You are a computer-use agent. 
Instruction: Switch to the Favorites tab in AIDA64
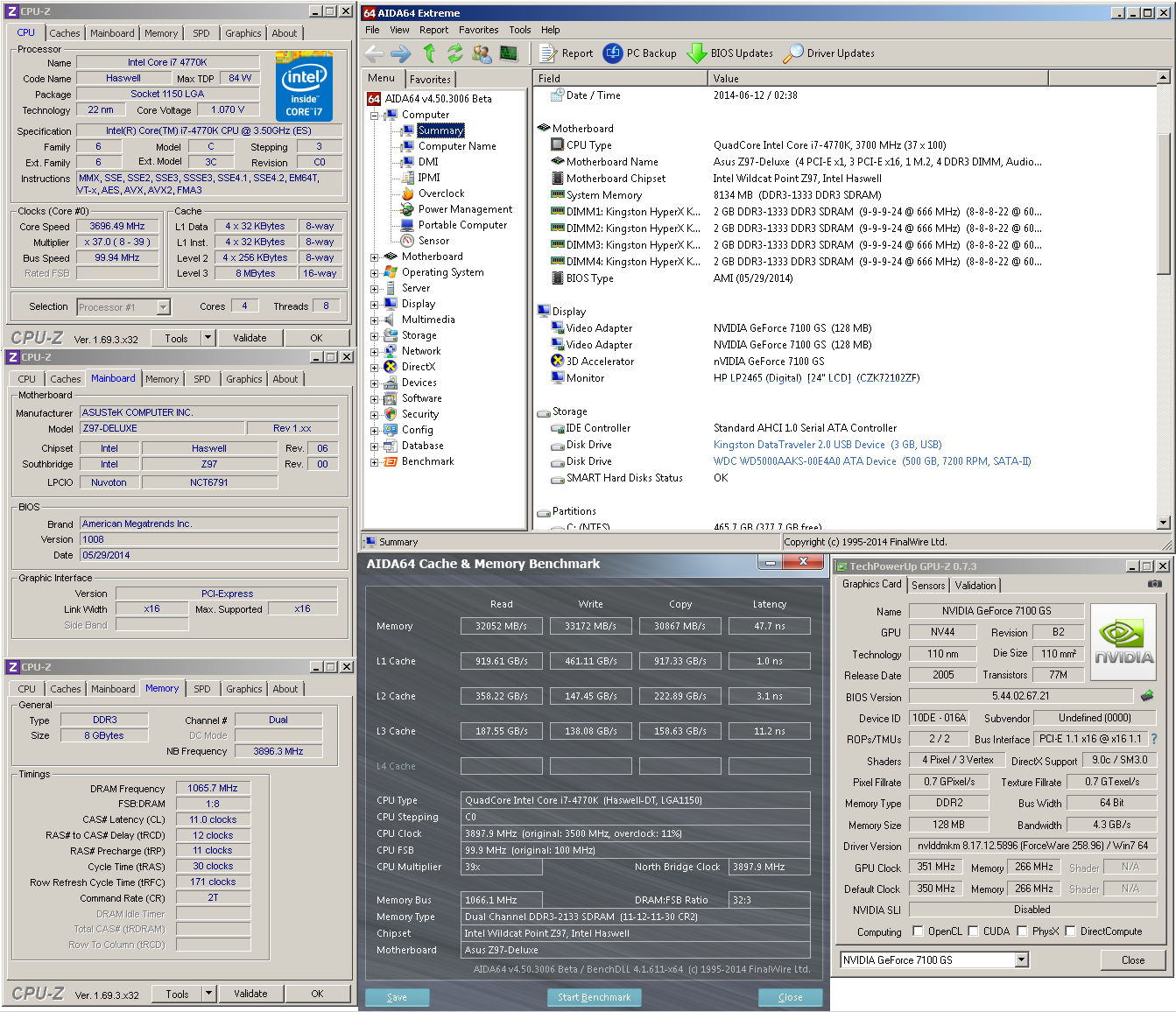(430, 80)
